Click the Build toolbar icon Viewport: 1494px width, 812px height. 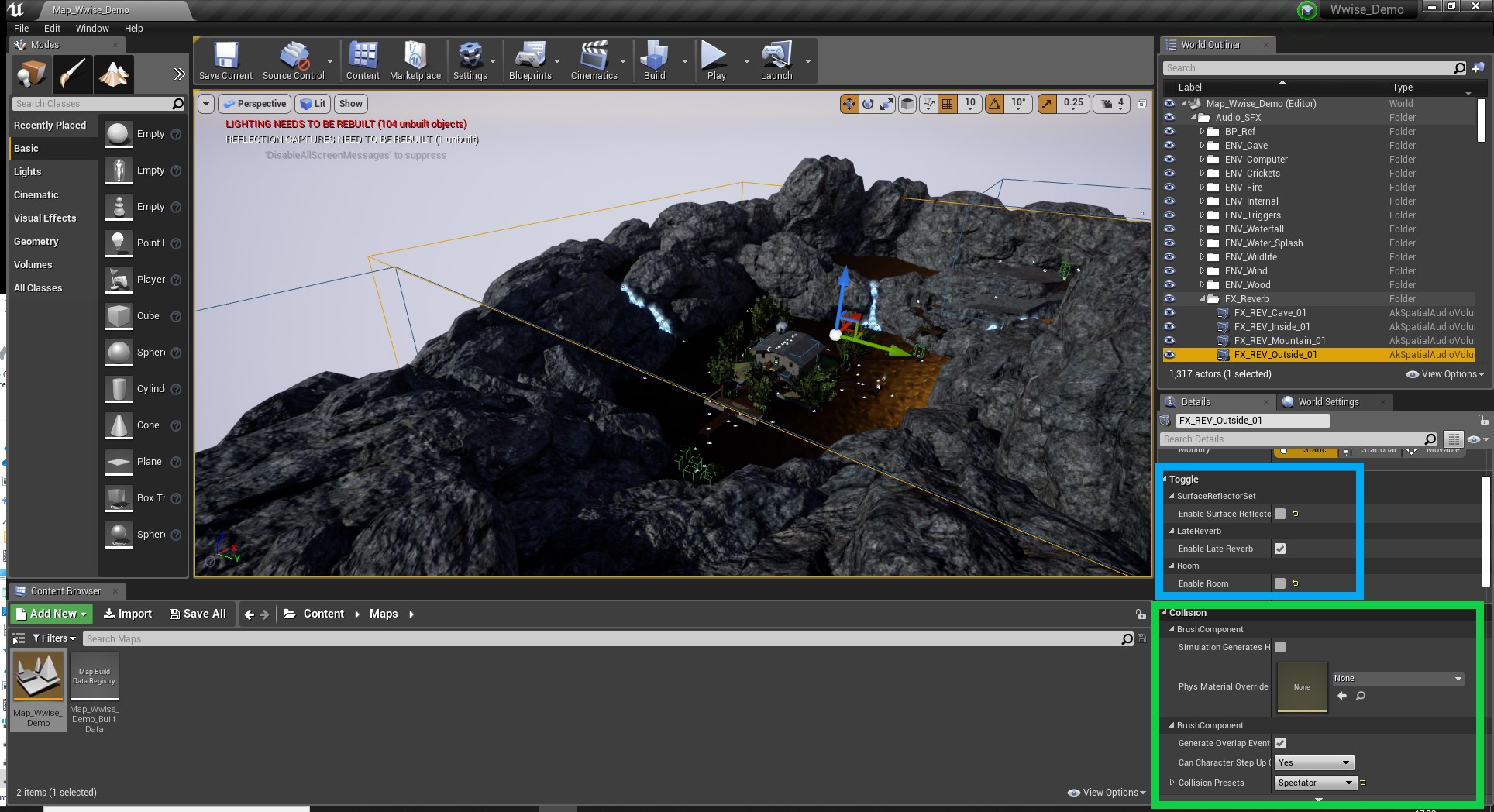(655, 60)
